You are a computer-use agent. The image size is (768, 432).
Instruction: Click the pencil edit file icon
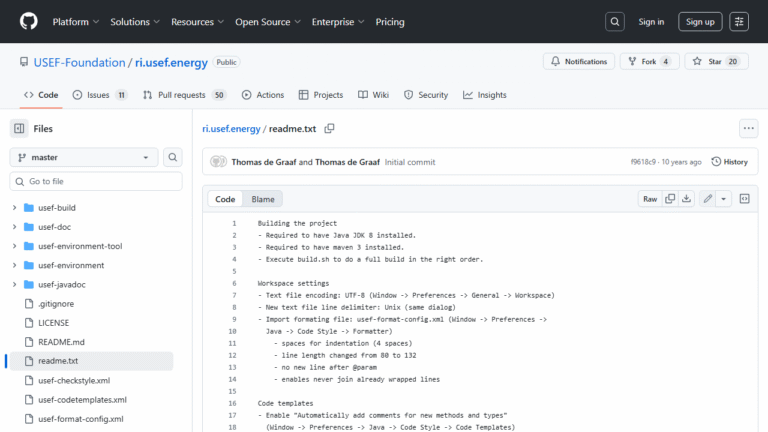pos(707,199)
